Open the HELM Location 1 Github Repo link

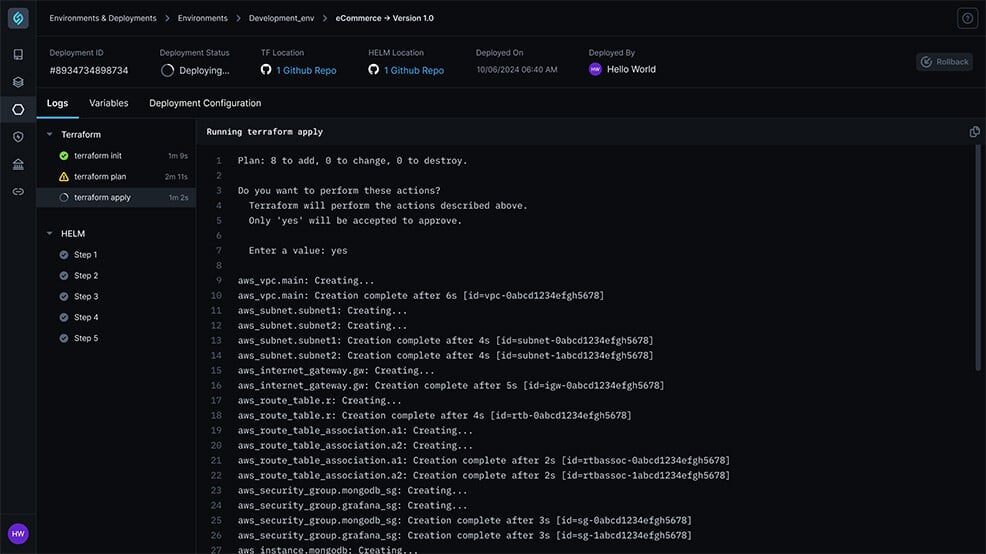click(414, 70)
